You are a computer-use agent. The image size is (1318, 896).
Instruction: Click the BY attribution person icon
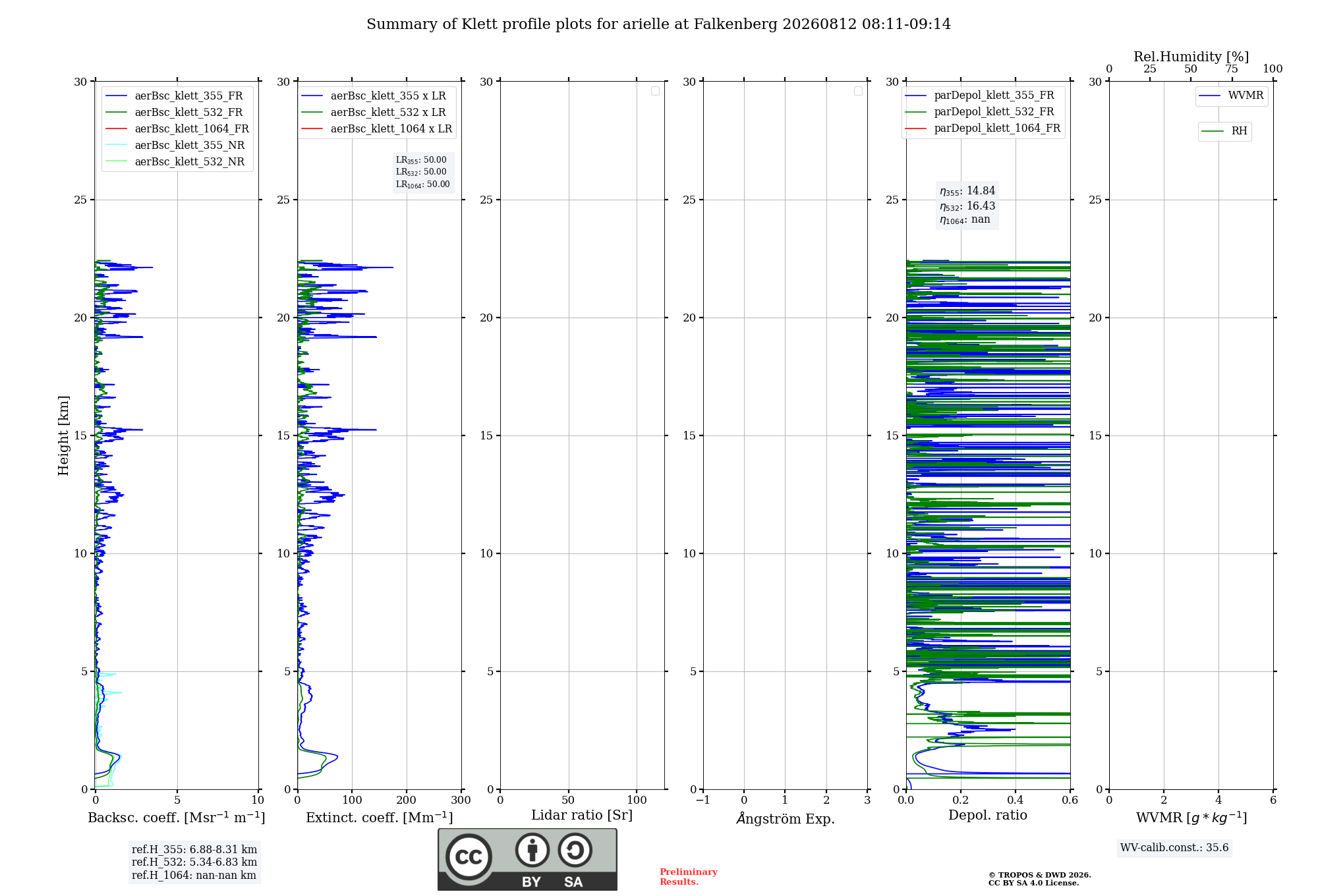click(x=532, y=850)
